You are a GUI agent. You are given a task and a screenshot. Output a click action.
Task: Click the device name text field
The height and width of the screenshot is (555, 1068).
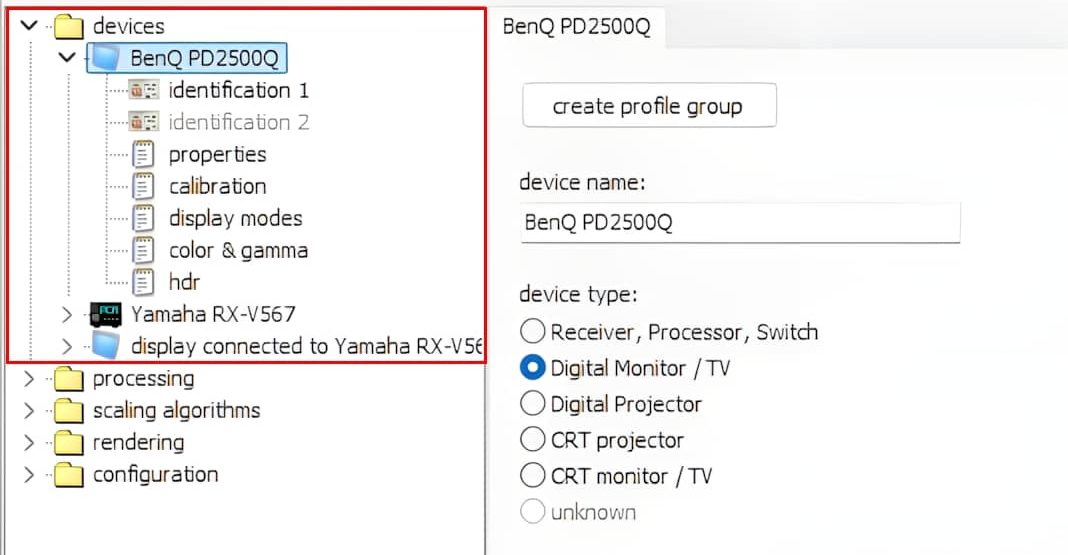pos(740,222)
